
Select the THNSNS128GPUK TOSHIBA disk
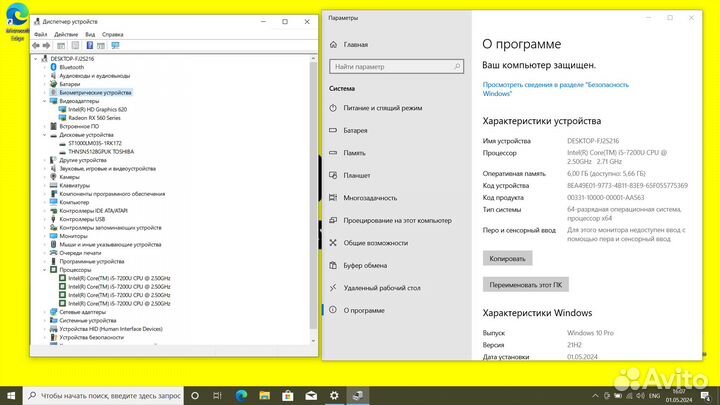click(x=101, y=152)
